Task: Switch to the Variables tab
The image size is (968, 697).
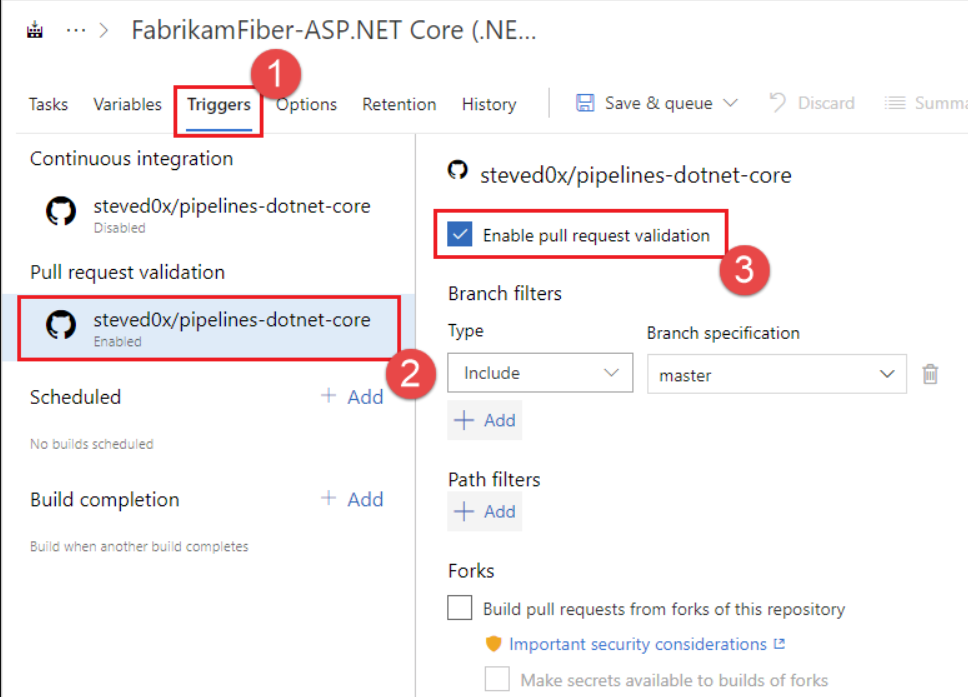Action: [x=127, y=104]
